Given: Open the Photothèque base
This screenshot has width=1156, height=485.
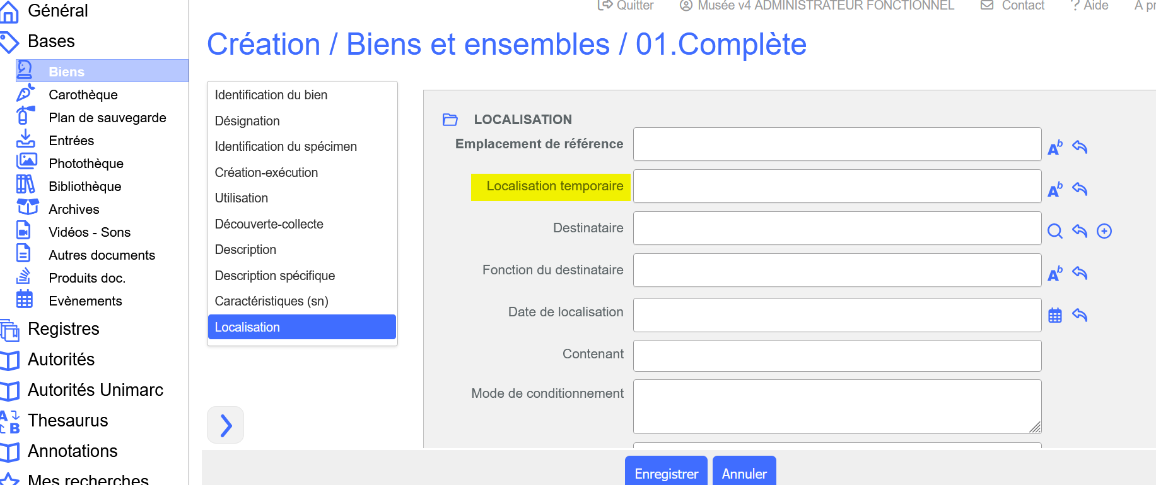Looking at the screenshot, I should [x=86, y=164].
